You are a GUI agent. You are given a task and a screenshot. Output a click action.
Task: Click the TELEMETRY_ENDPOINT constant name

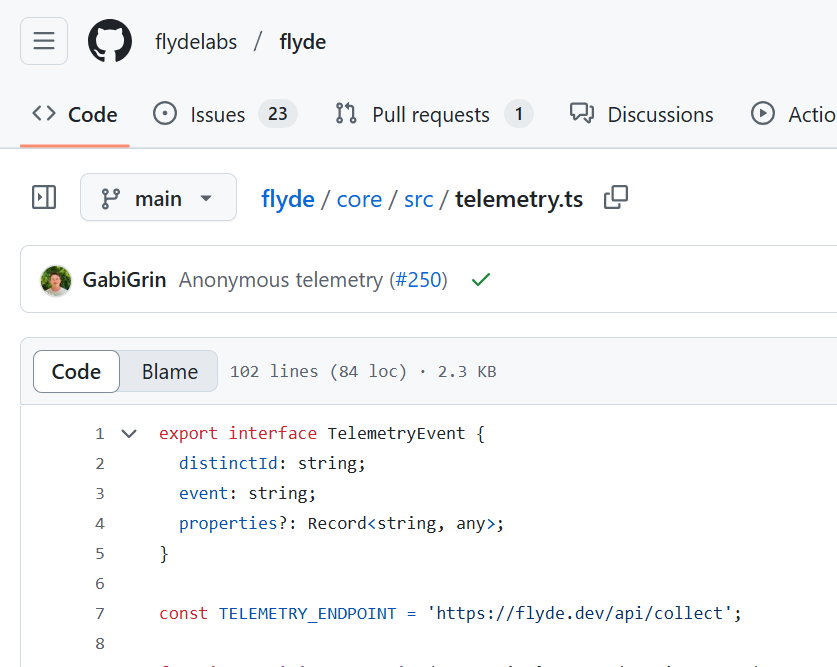click(307, 614)
